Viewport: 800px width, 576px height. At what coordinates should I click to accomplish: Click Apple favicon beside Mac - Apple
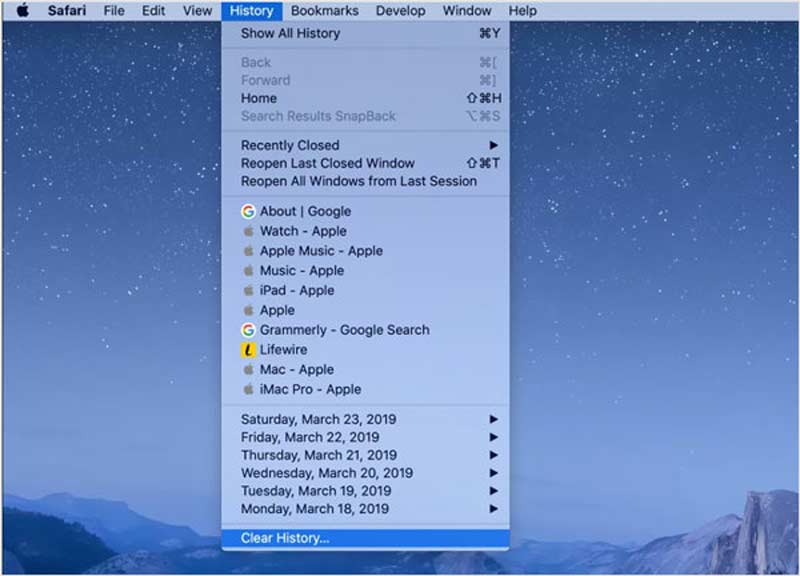click(x=248, y=369)
